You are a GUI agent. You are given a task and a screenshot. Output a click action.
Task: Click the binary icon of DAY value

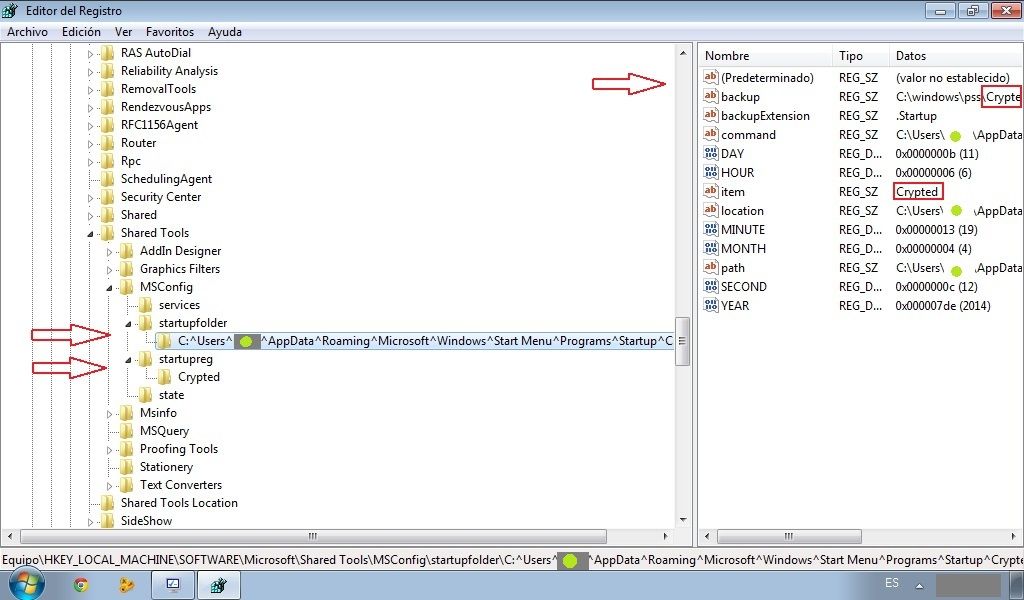(x=711, y=153)
